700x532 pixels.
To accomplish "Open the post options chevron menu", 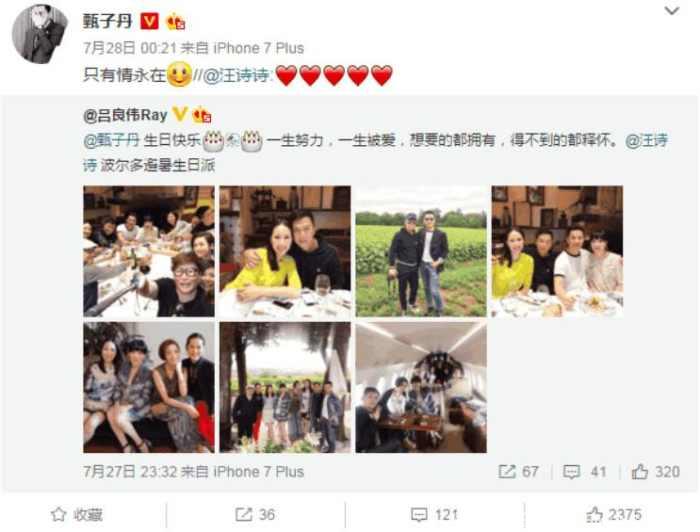I will (671, 10).
